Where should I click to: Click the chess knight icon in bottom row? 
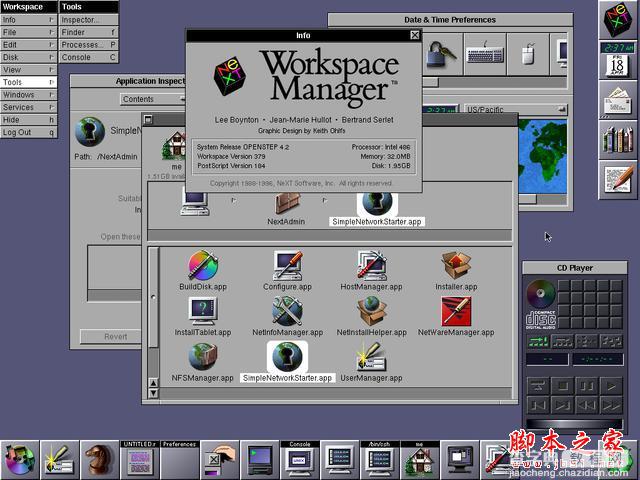99,460
